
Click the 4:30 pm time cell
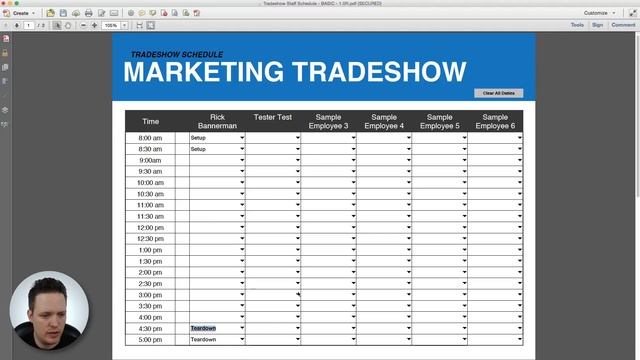(x=150, y=328)
